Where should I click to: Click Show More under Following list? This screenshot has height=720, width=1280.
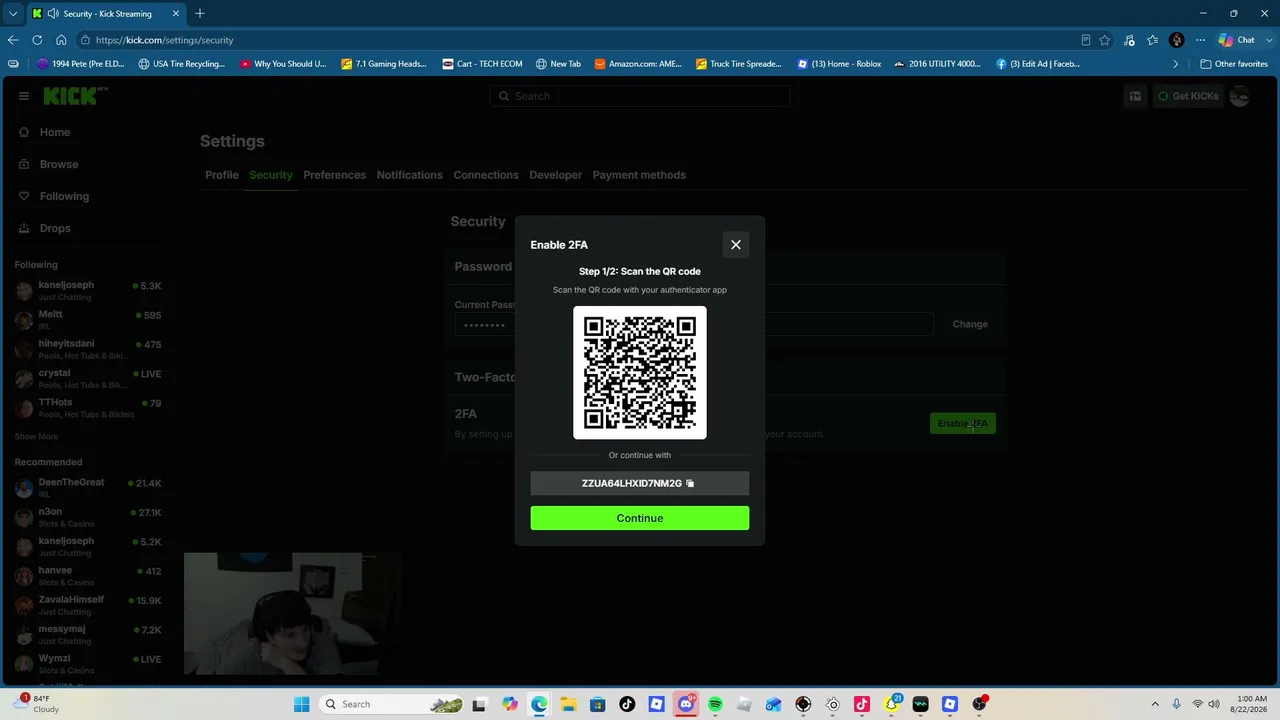(x=36, y=437)
